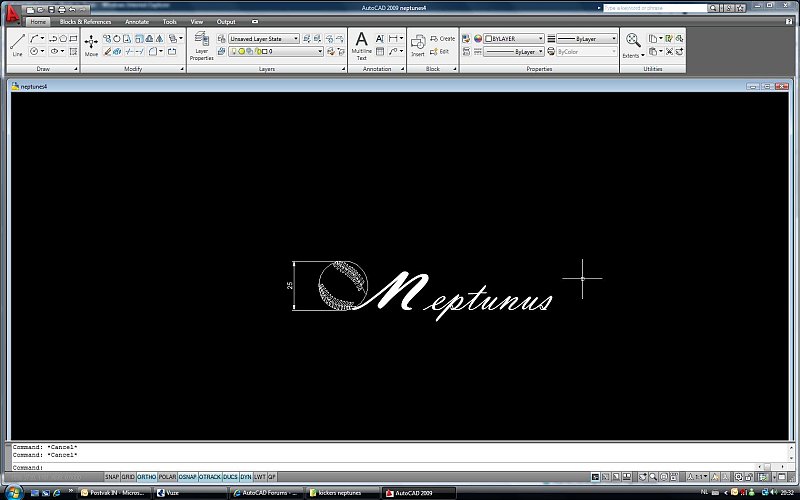This screenshot has height=500, width=800.
Task: Click the Undo arrow in quick access toolbar
Action: tap(72, 9)
